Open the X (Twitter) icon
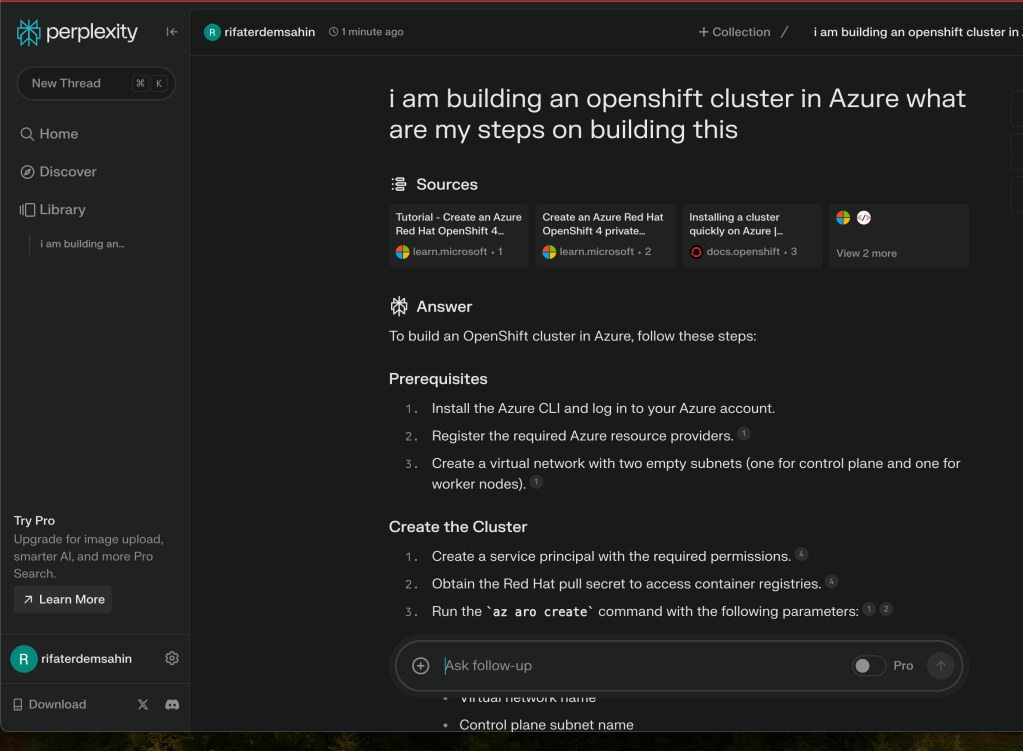Image resolution: width=1023 pixels, height=751 pixels. [143, 704]
